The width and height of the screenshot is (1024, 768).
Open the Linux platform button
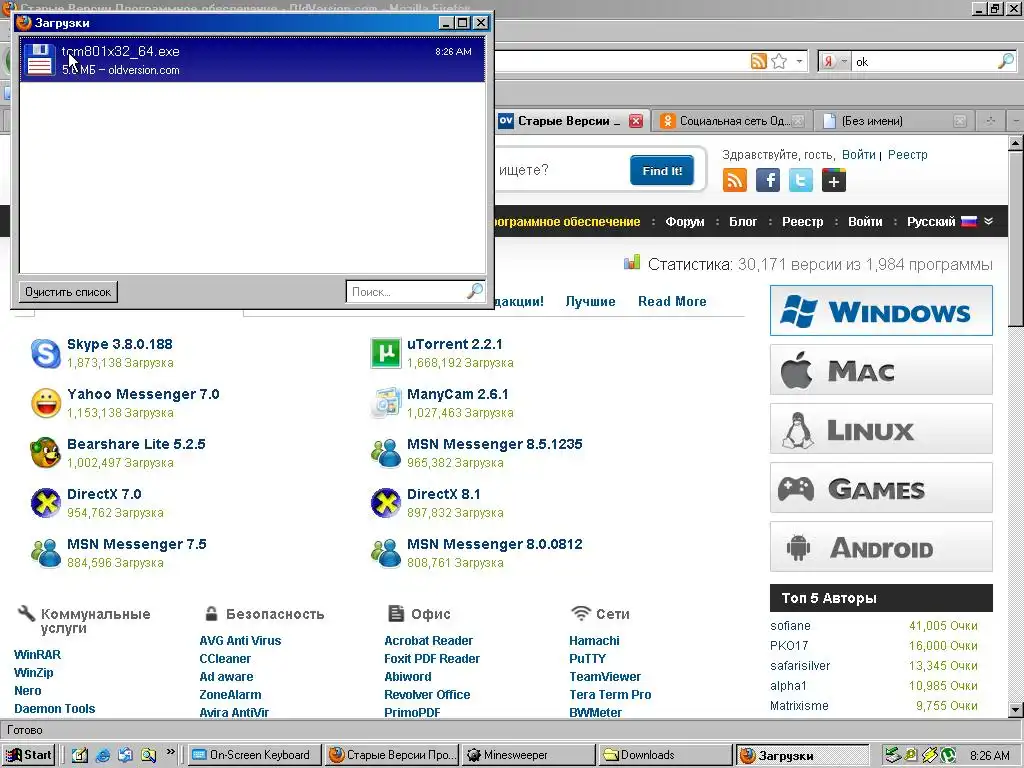[x=881, y=428]
